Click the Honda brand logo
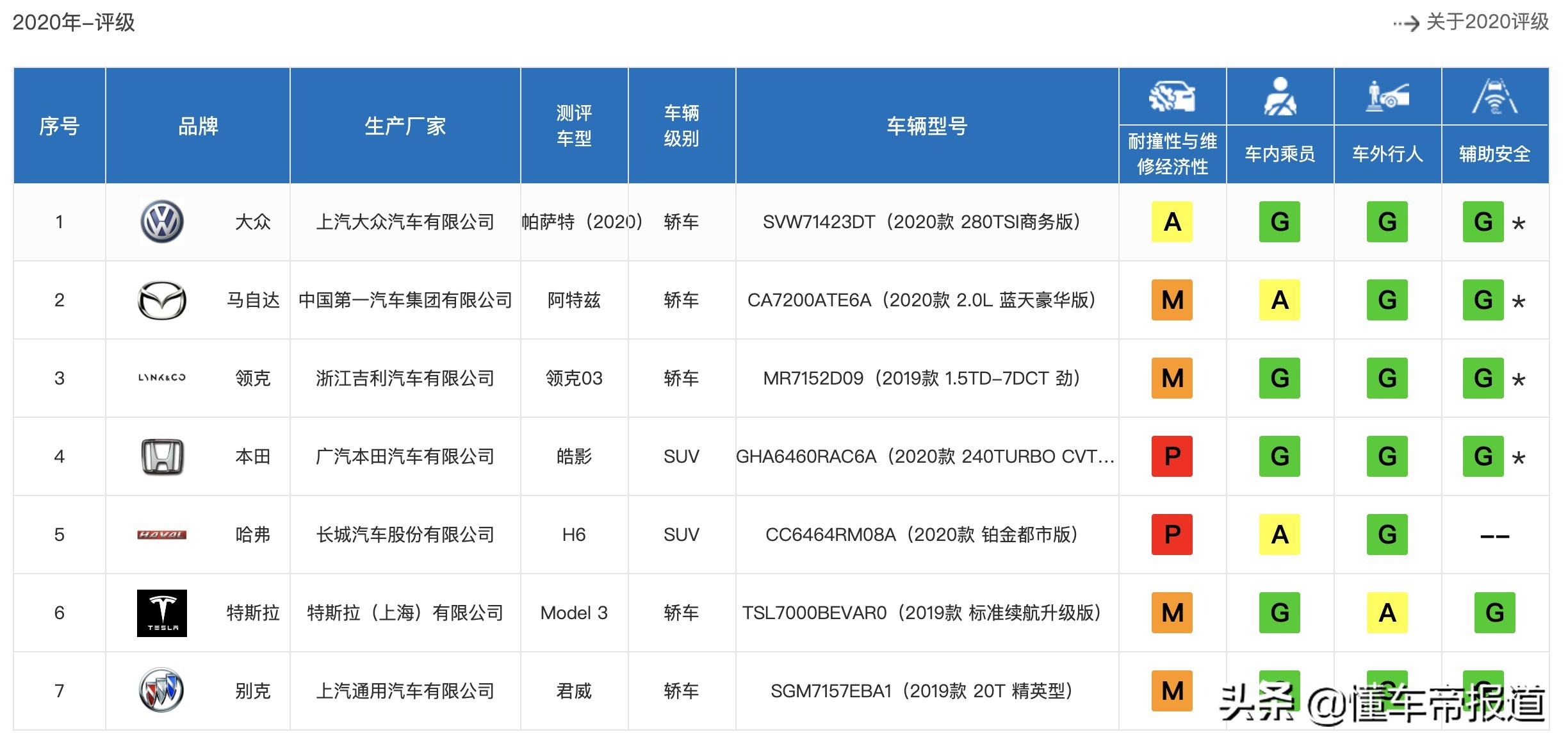This screenshot has height=746, width=1568. click(162, 456)
